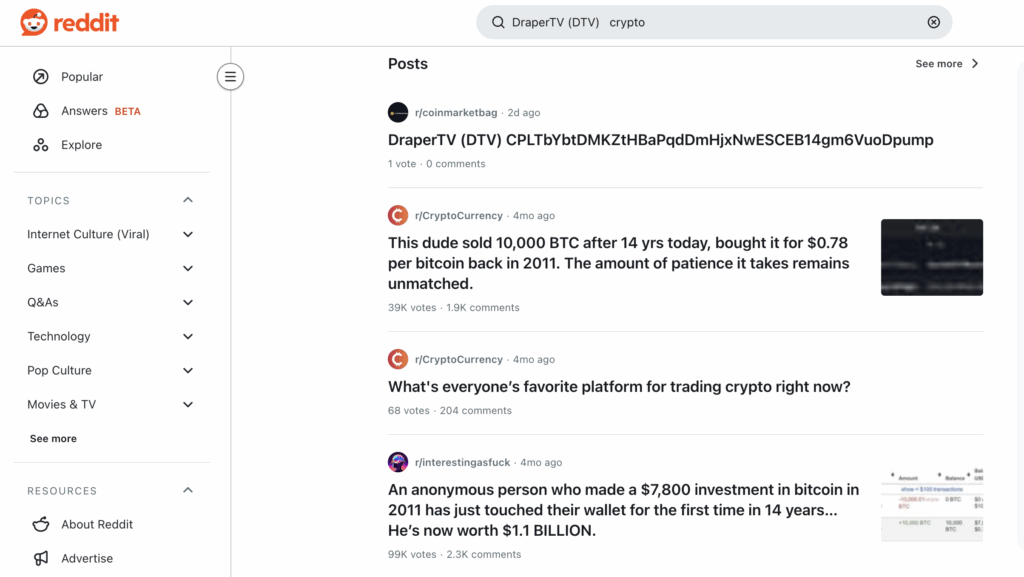Open the 10,000 BTC post thumbnail

point(931,257)
